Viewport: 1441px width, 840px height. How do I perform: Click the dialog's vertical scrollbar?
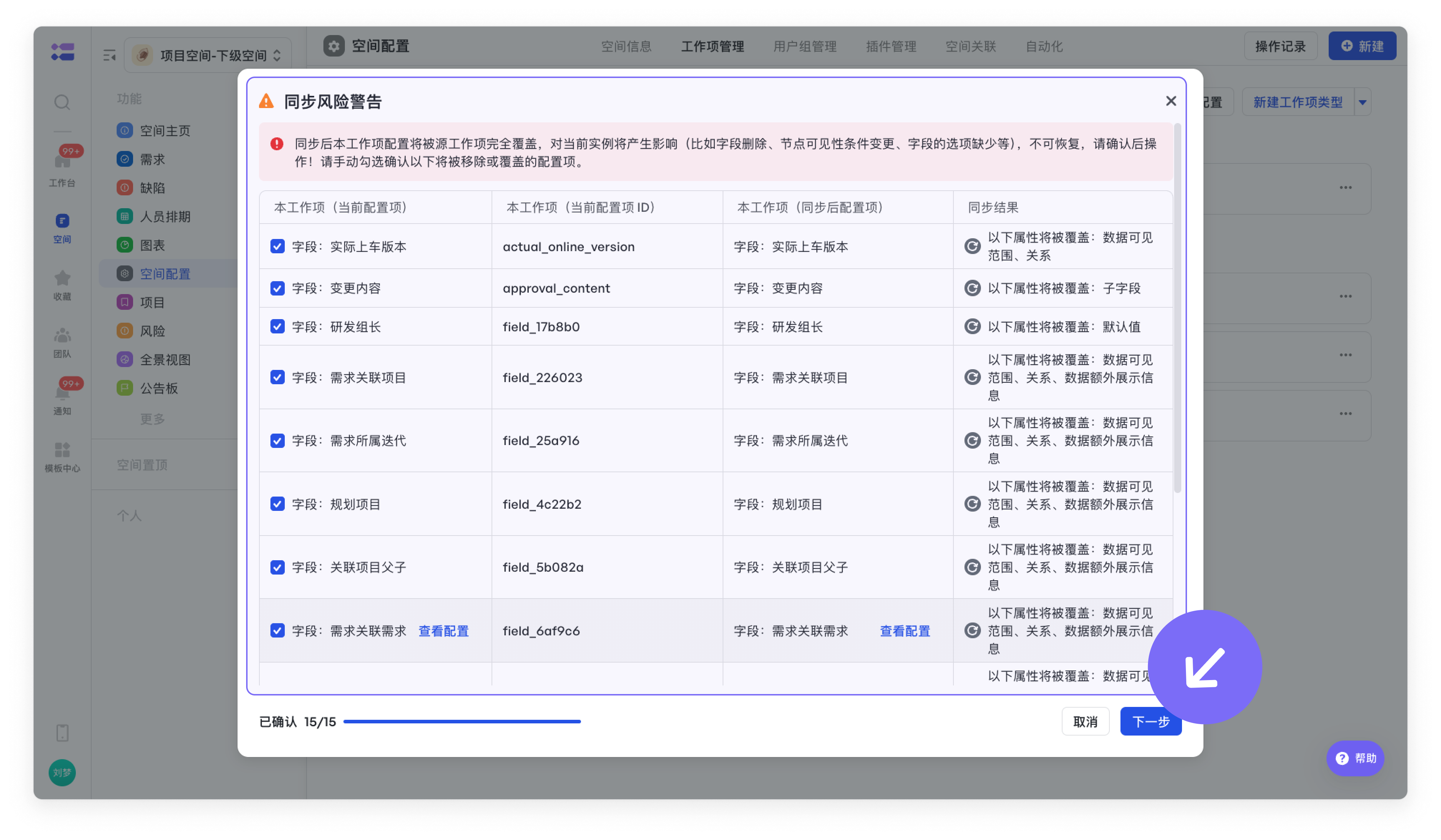pos(1177,309)
